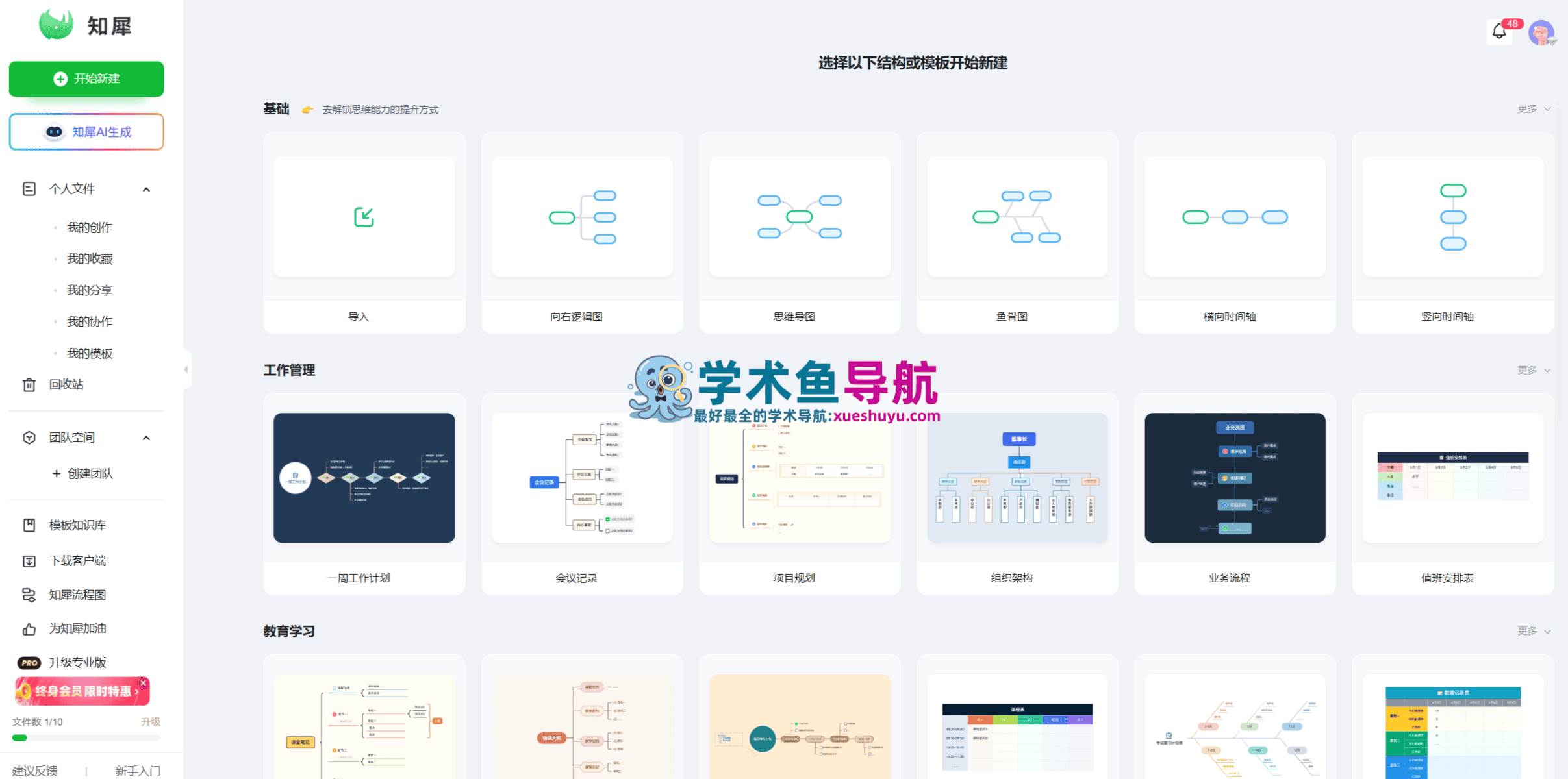Screen dimensions: 1568x779
Task: Click the 教育学习 section heading
Action: pyautogui.click(x=289, y=631)
